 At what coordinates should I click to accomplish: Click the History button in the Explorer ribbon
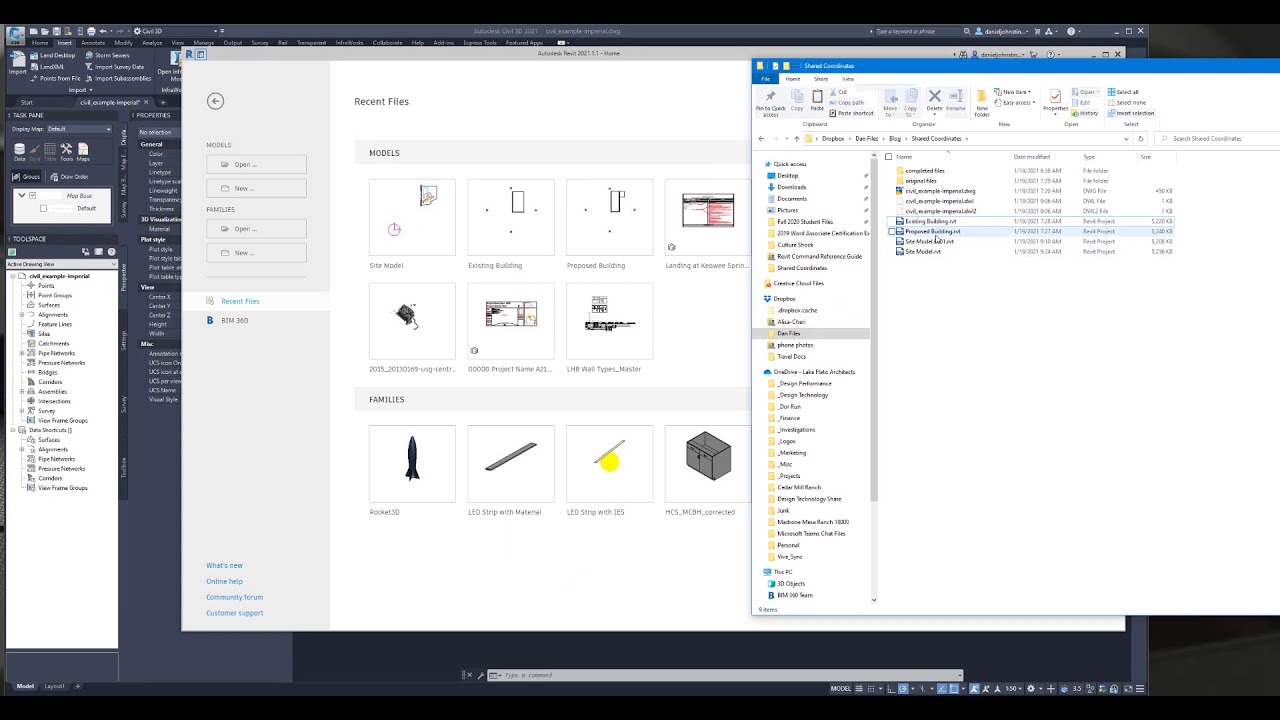(x=1086, y=113)
